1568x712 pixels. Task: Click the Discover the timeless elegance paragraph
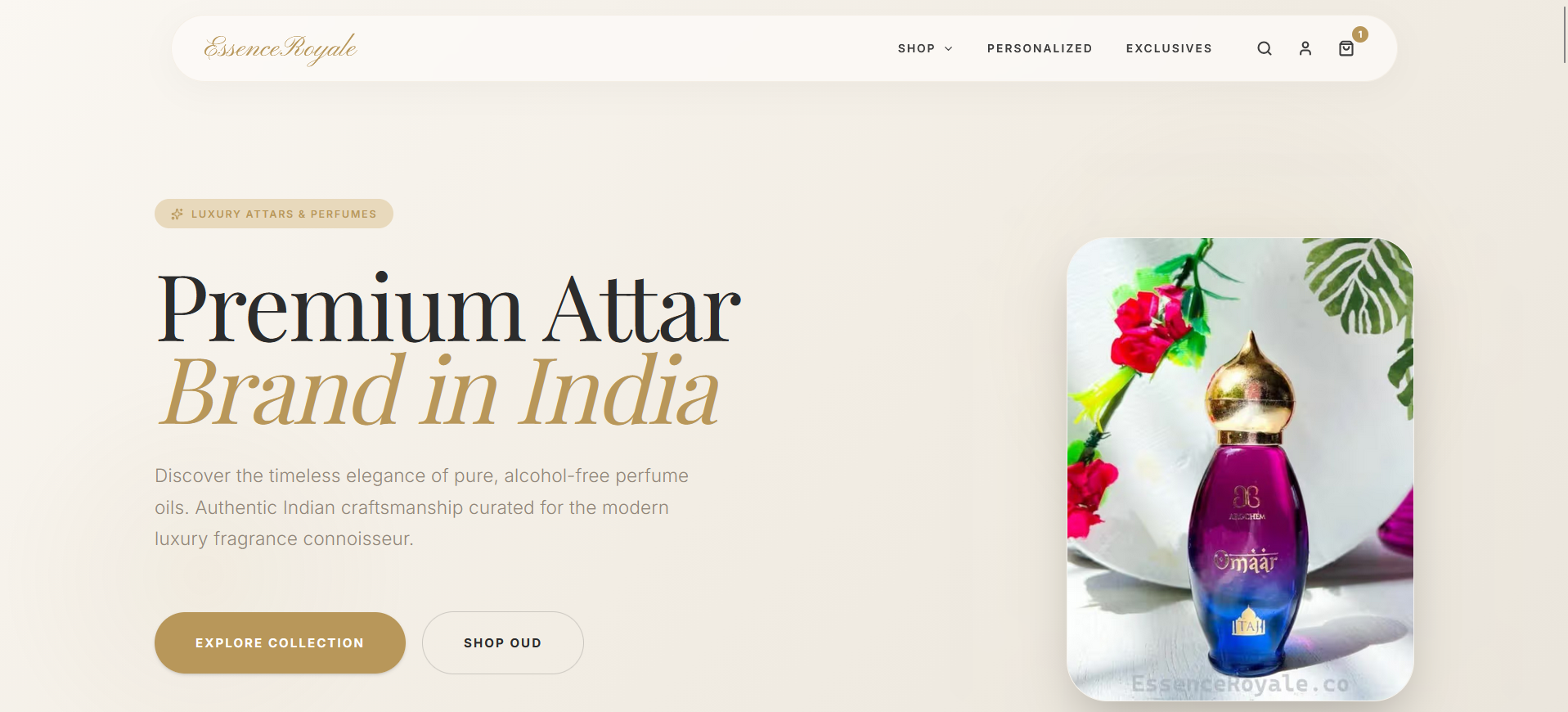click(421, 507)
